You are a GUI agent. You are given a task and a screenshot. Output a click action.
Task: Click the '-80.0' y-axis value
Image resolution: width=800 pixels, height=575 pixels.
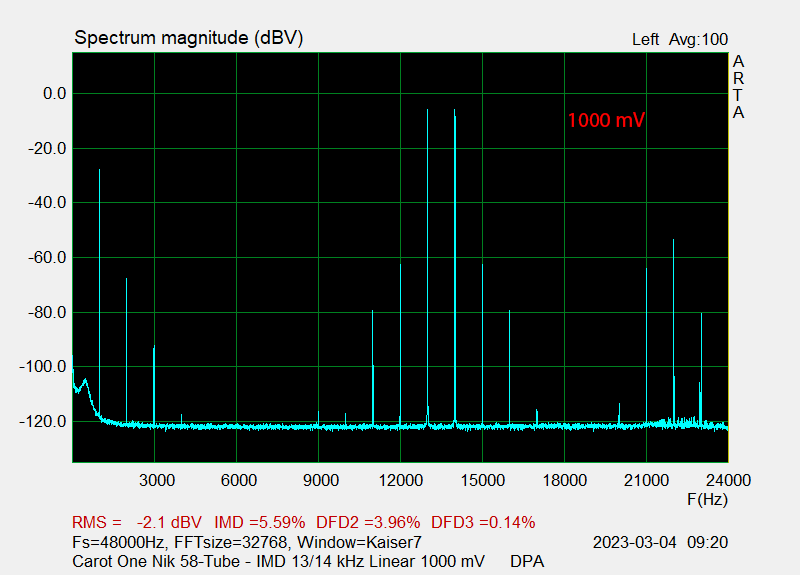(x=47, y=313)
